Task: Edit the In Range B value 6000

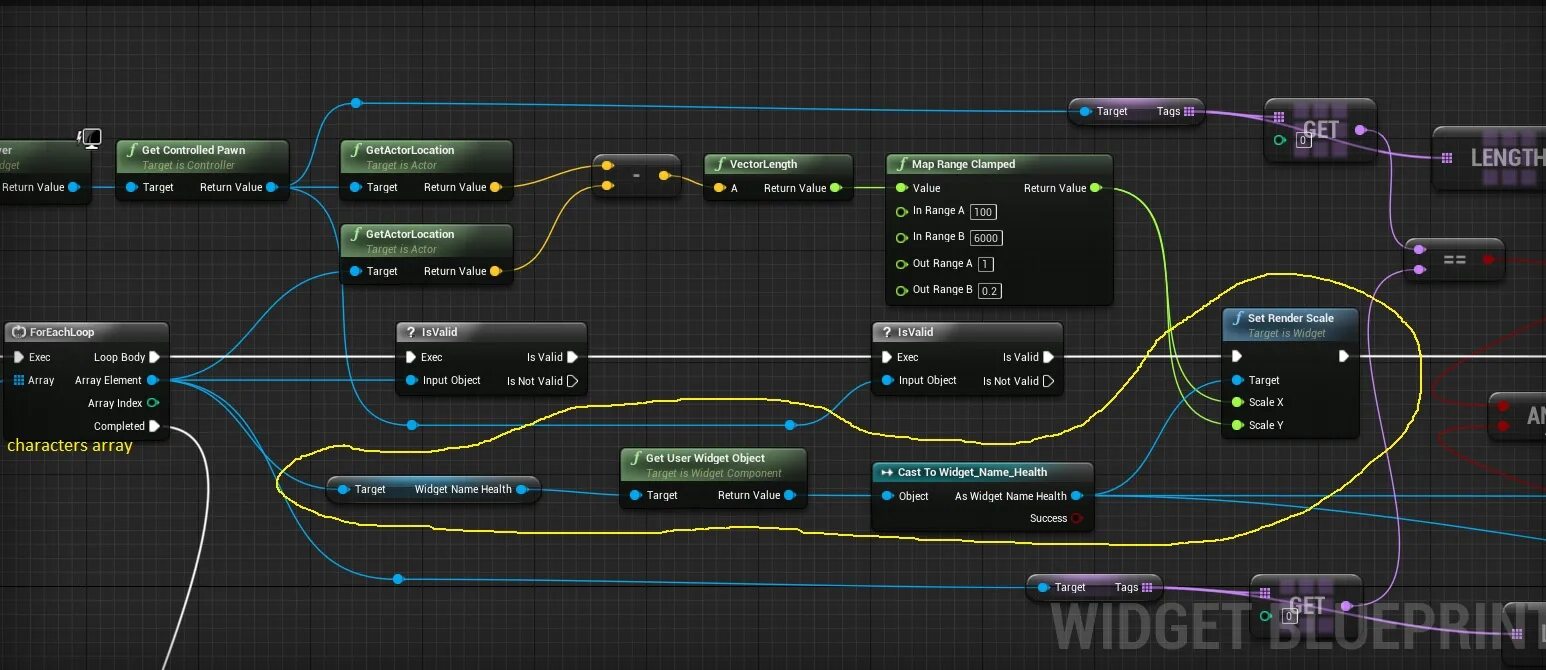Action: tap(986, 238)
